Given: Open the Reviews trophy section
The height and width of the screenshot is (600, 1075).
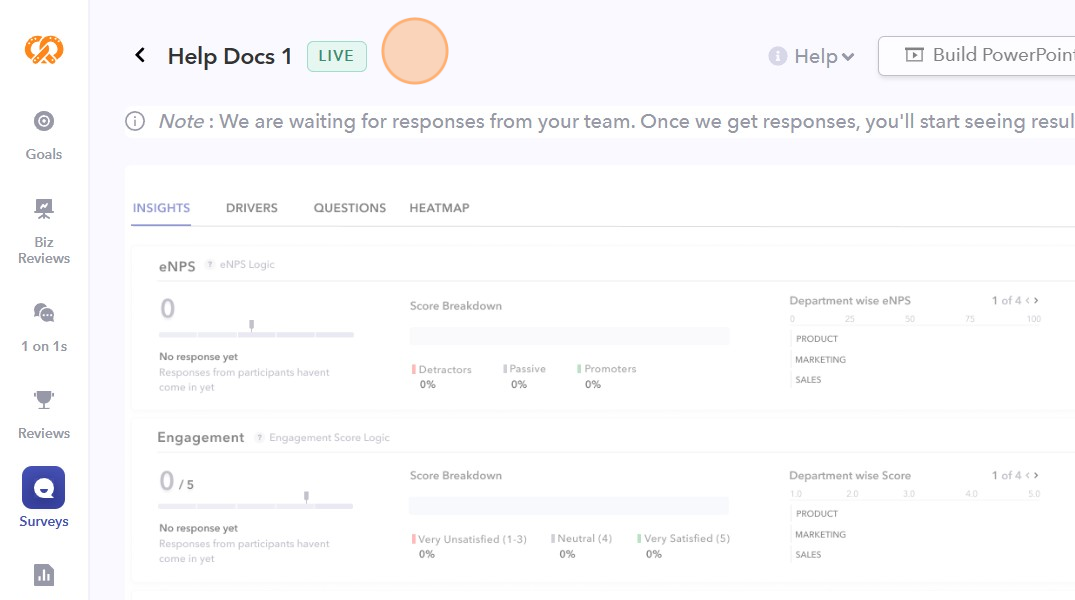Looking at the screenshot, I should click(x=44, y=413).
